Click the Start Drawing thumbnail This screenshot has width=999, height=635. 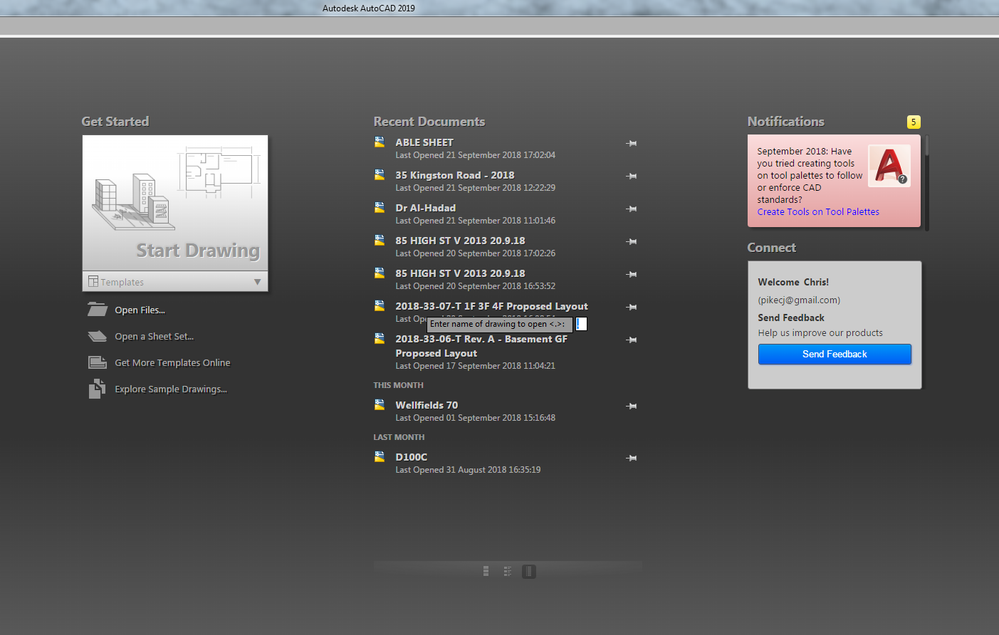[x=175, y=203]
